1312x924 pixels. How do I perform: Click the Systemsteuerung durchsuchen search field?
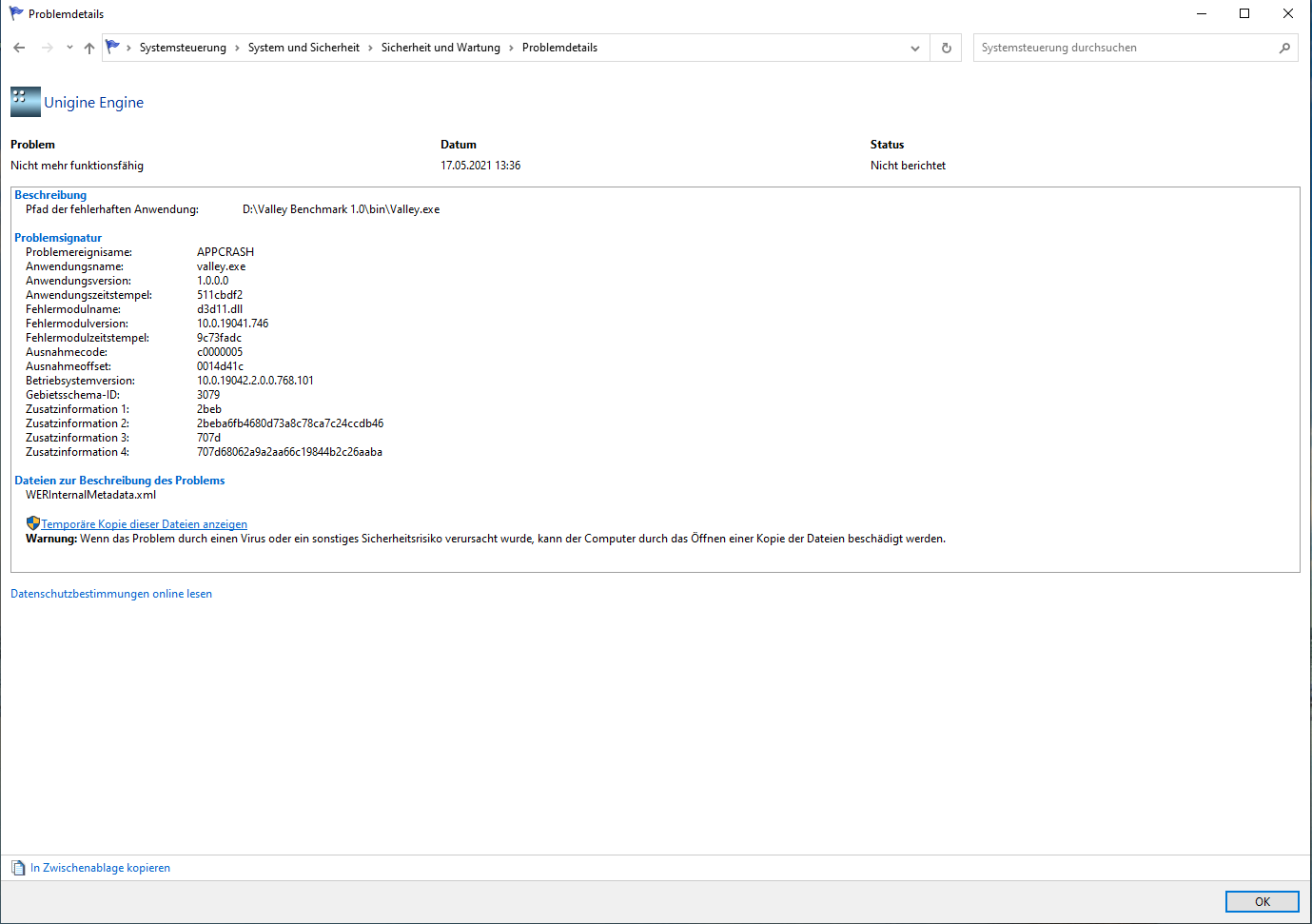(x=1123, y=48)
